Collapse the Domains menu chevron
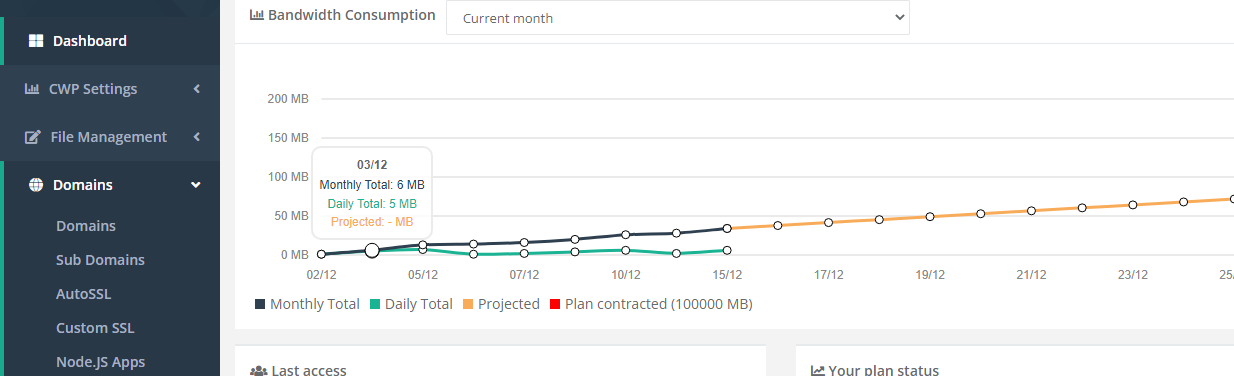The image size is (1234, 376). click(x=196, y=185)
